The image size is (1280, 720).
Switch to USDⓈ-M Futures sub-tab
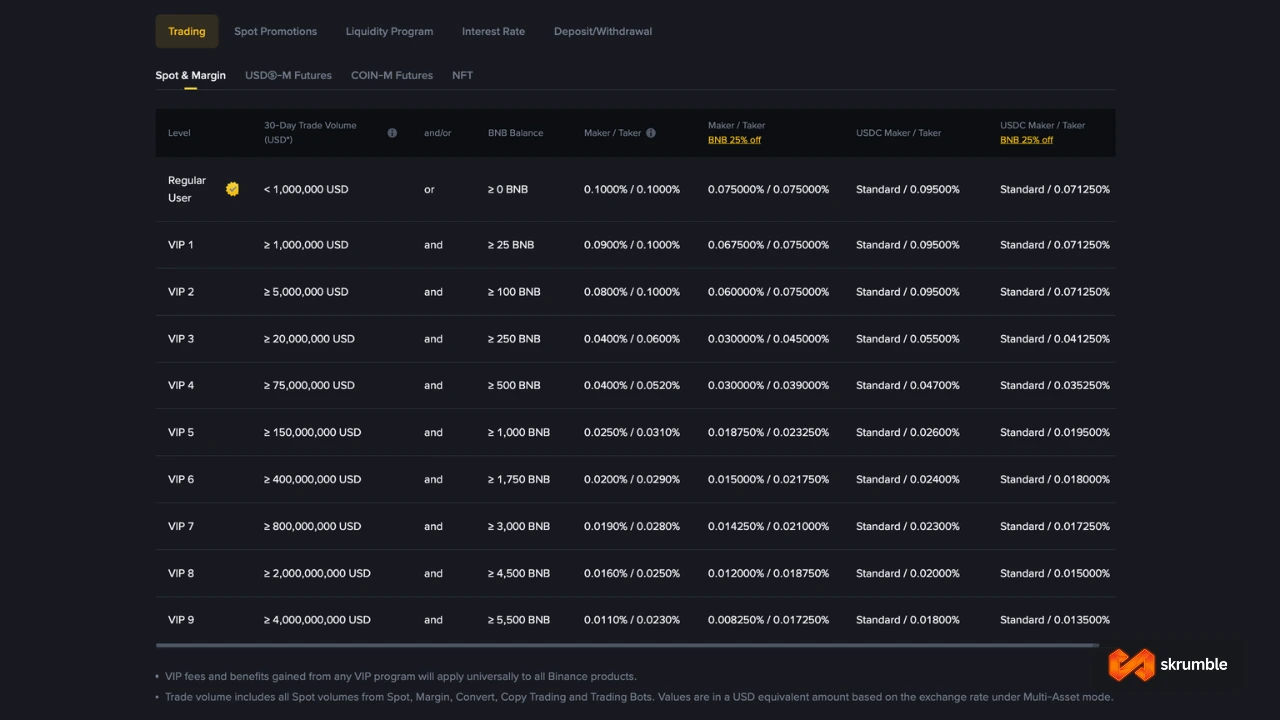pyautogui.click(x=288, y=75)
